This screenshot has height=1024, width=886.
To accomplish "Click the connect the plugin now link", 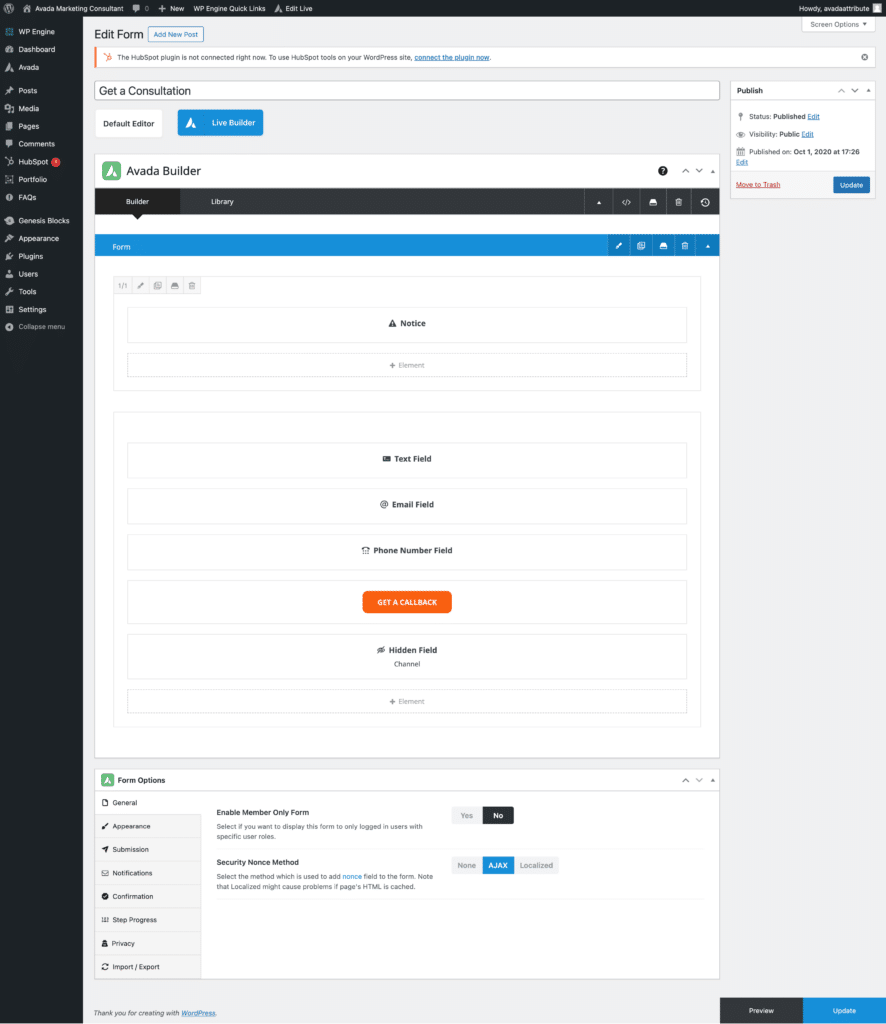I will click(452, 57).
